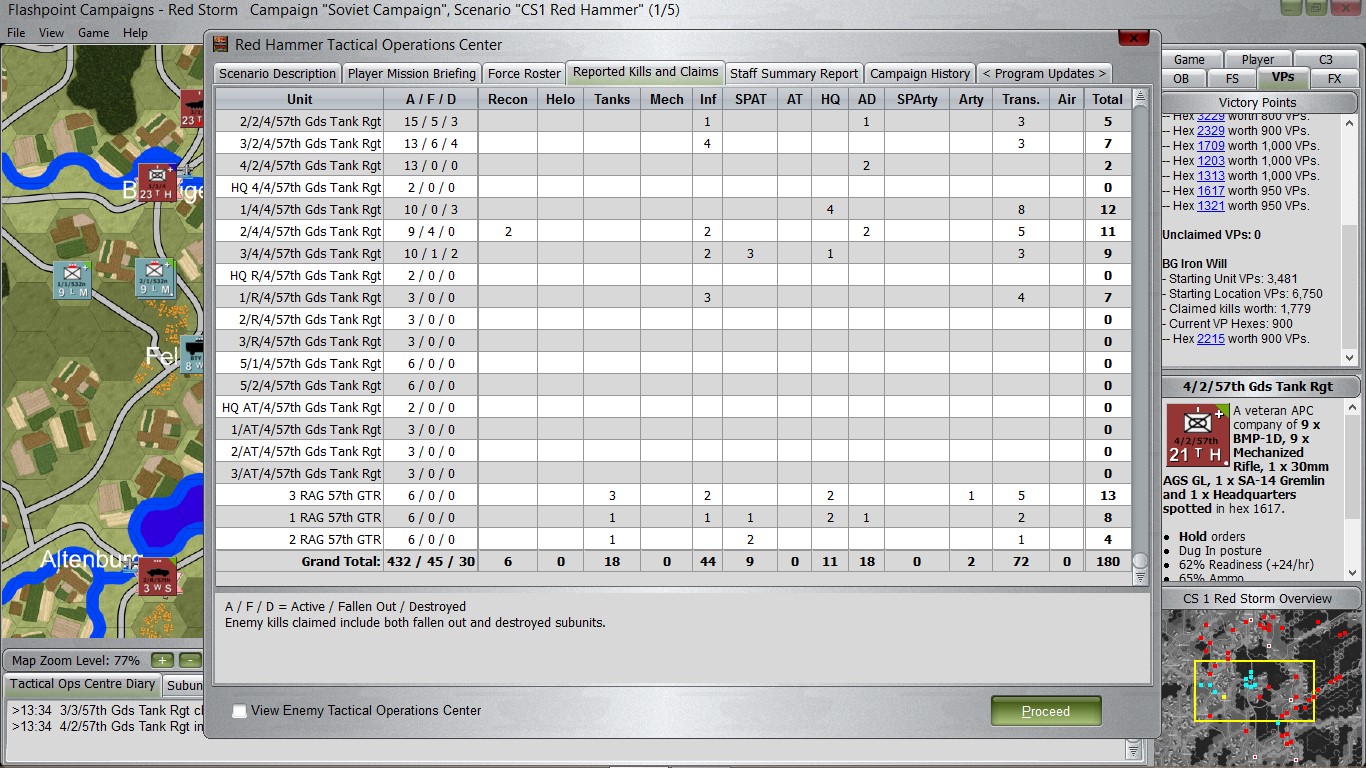Sort by the Unit column header
The width and height of the screenshot is (1366, 768).
[x=300, y=99]
